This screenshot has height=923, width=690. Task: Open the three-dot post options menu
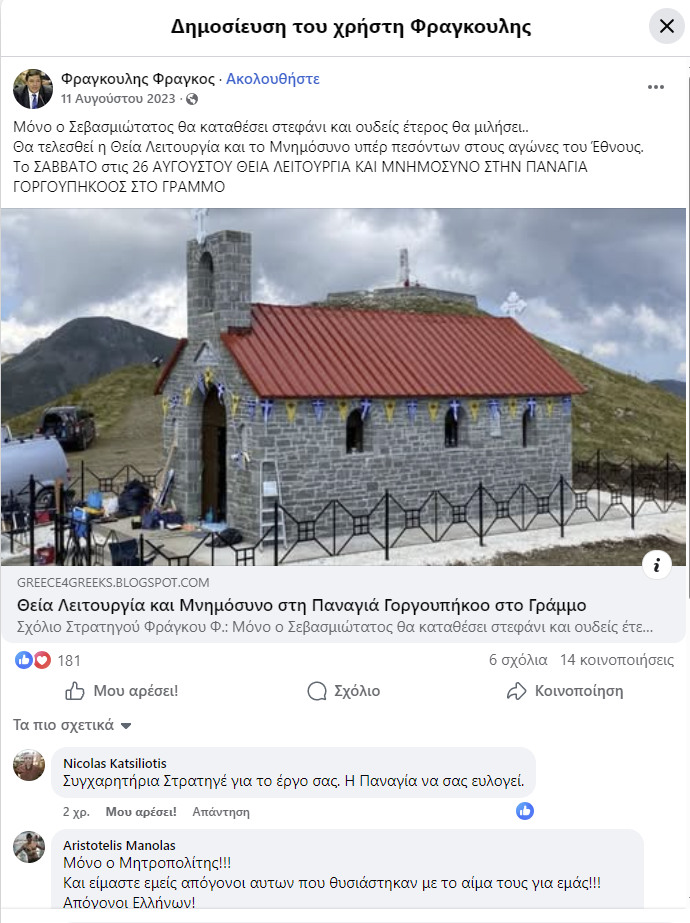point(655,87)
